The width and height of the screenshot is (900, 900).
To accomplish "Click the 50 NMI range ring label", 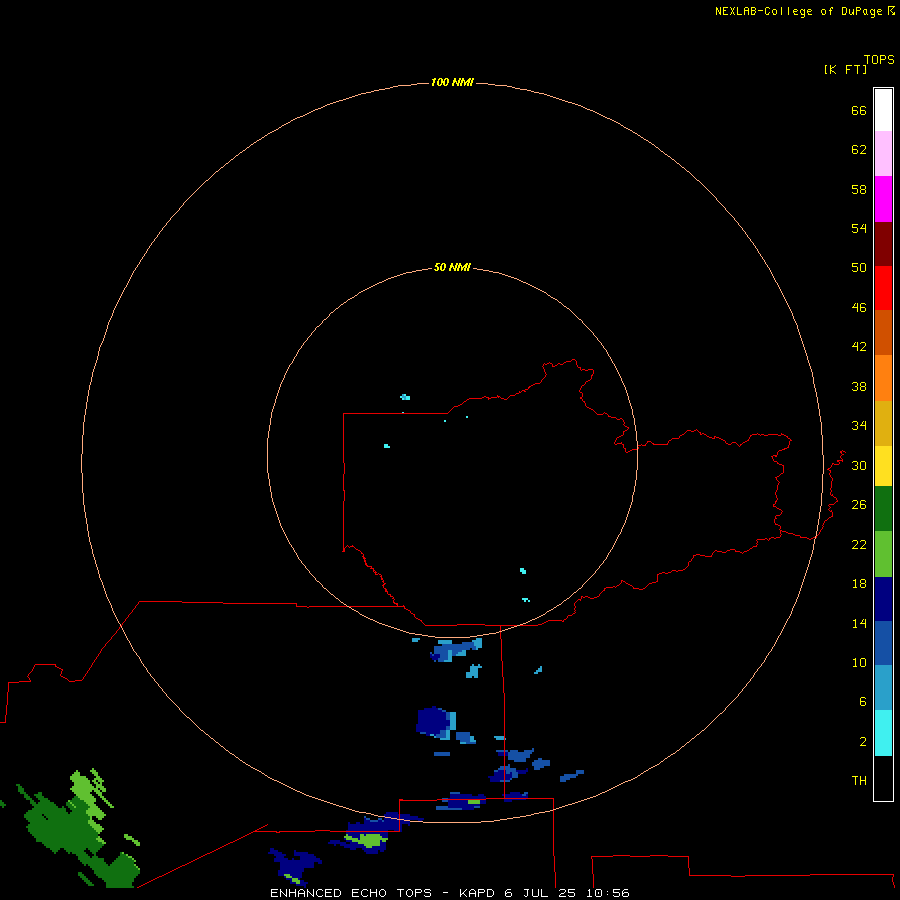I will coord(452,267).
